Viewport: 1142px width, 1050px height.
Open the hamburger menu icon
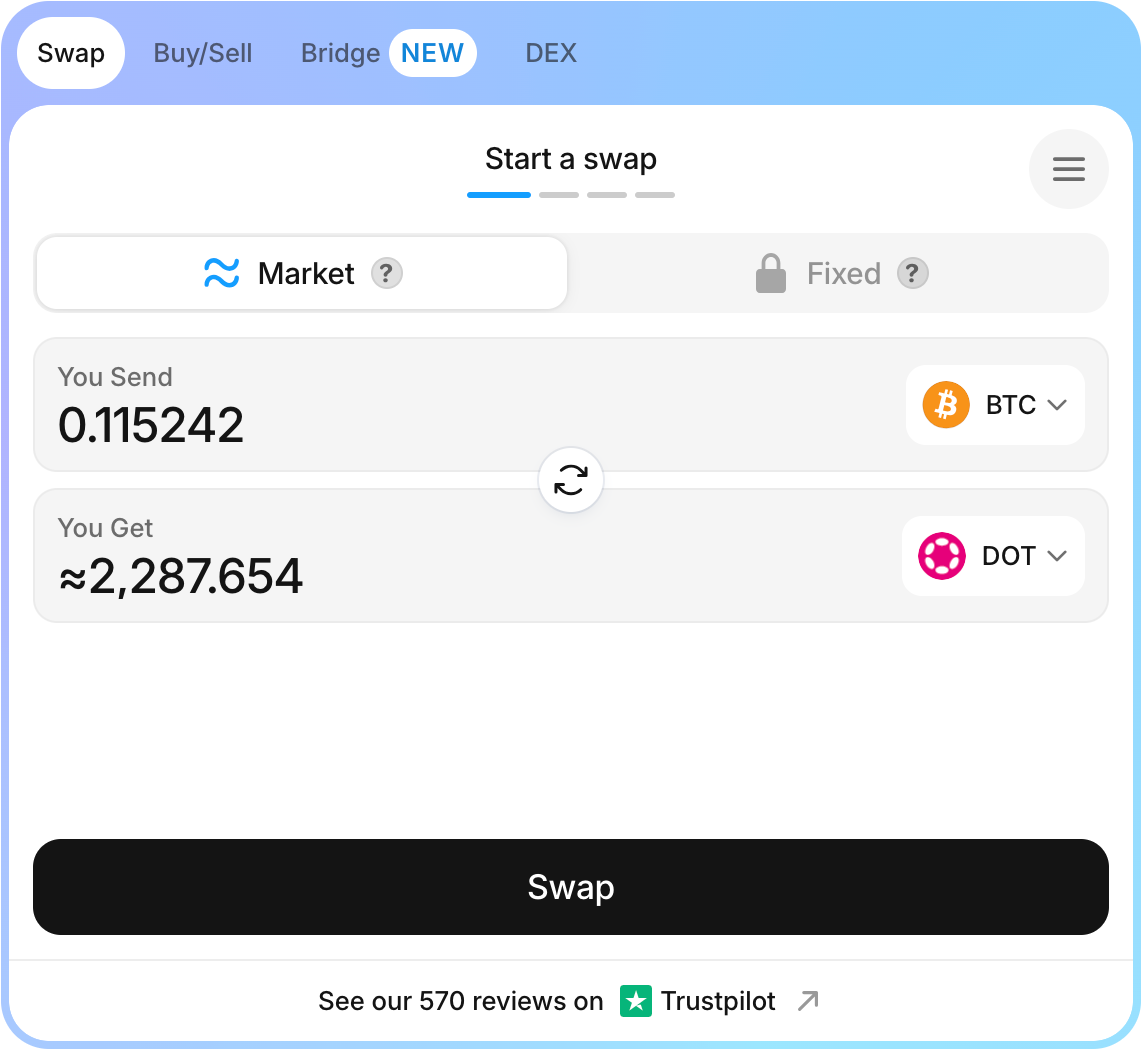[x=1068, y=169]
